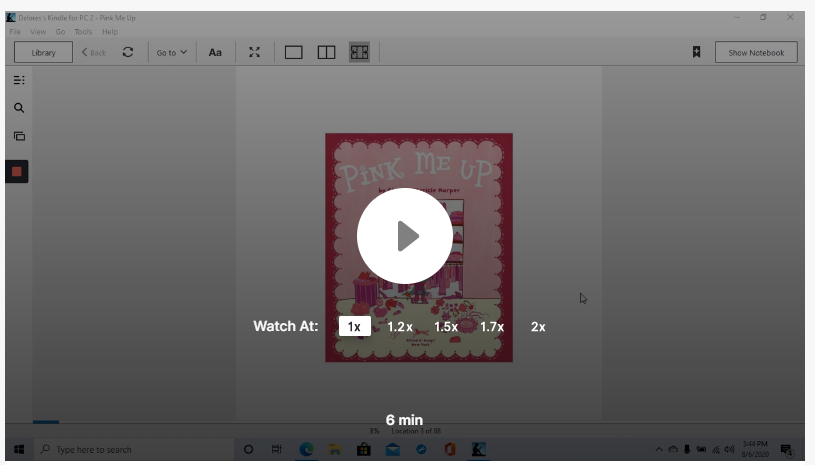Viewport: 815px width, 465px height.
Task: Click the Windows Start button
Action: click(x=19, y=449)
